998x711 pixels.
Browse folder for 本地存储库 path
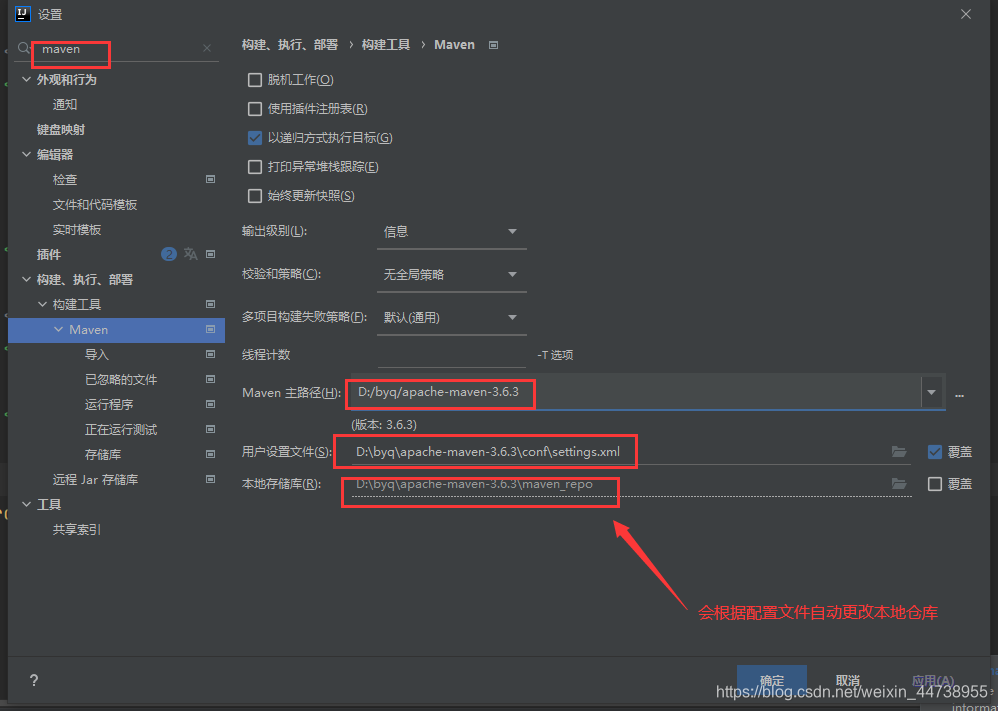(899, 484)
